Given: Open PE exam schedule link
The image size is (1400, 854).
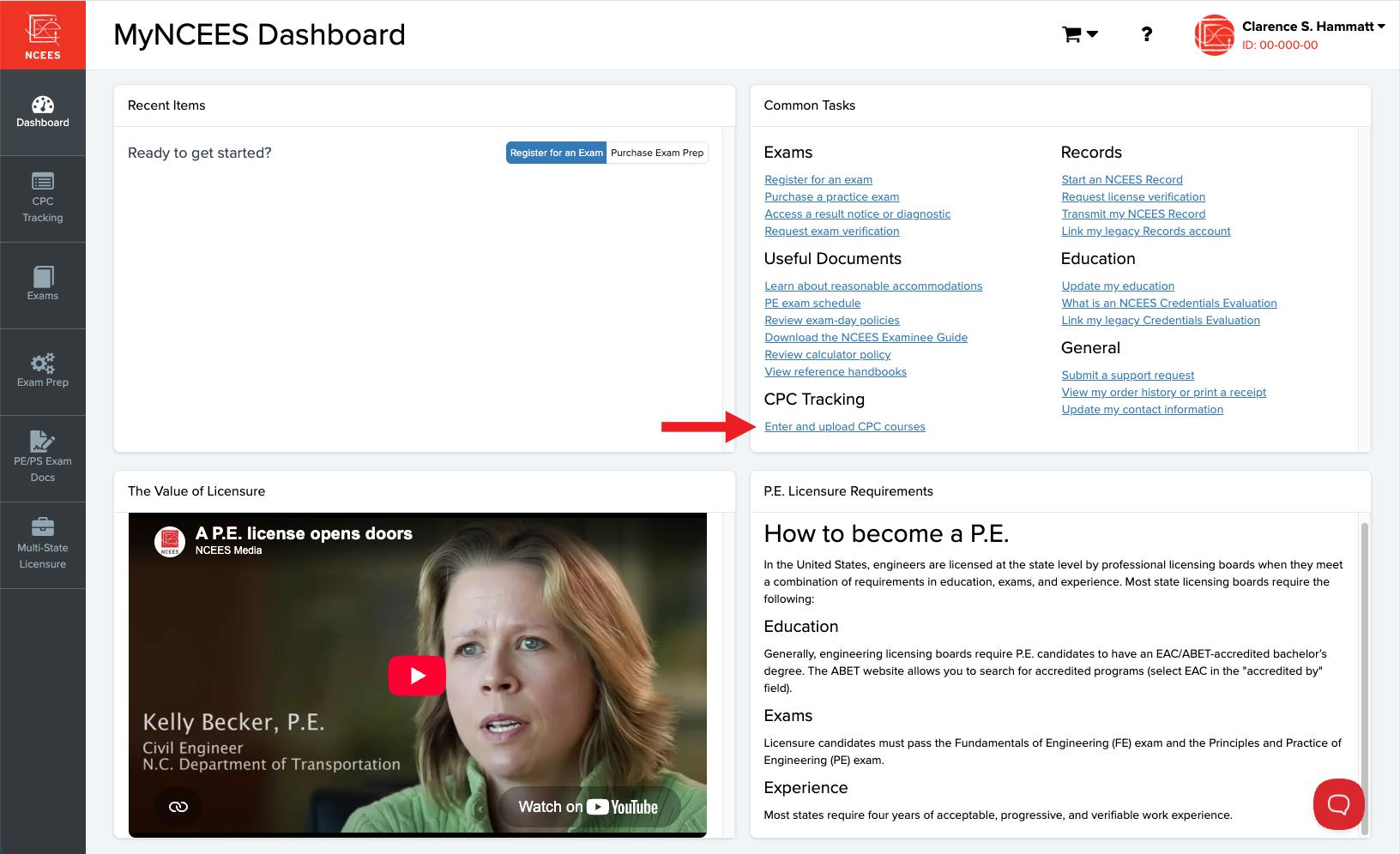Looking at the screenshot, I should [812, 304].
